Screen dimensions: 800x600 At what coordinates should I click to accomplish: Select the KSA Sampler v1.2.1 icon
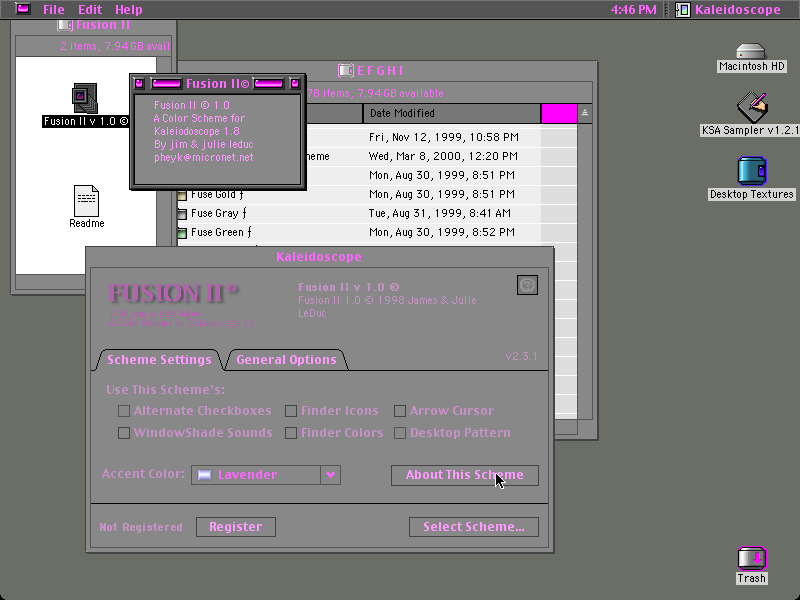coord(752,107)
